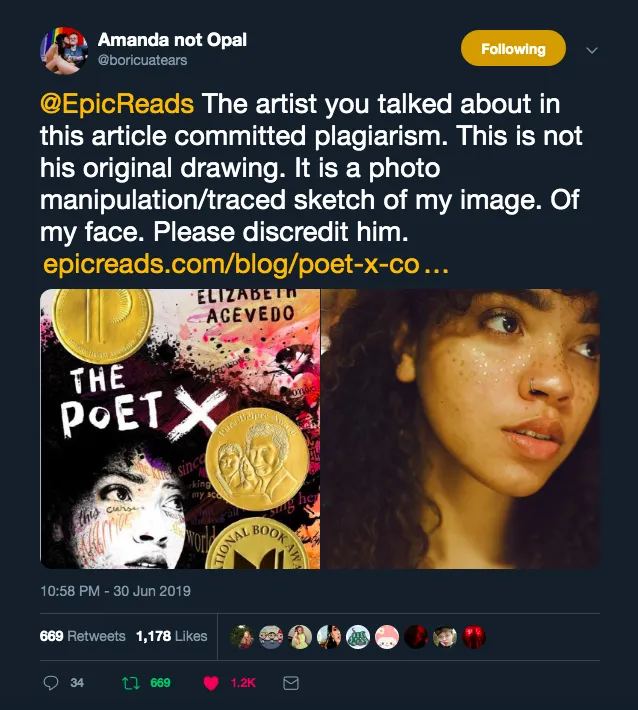Image resolution: width=638 pixels, height=710 pixels.
Task: Click the second liker avatar
Action: (270, 636)
